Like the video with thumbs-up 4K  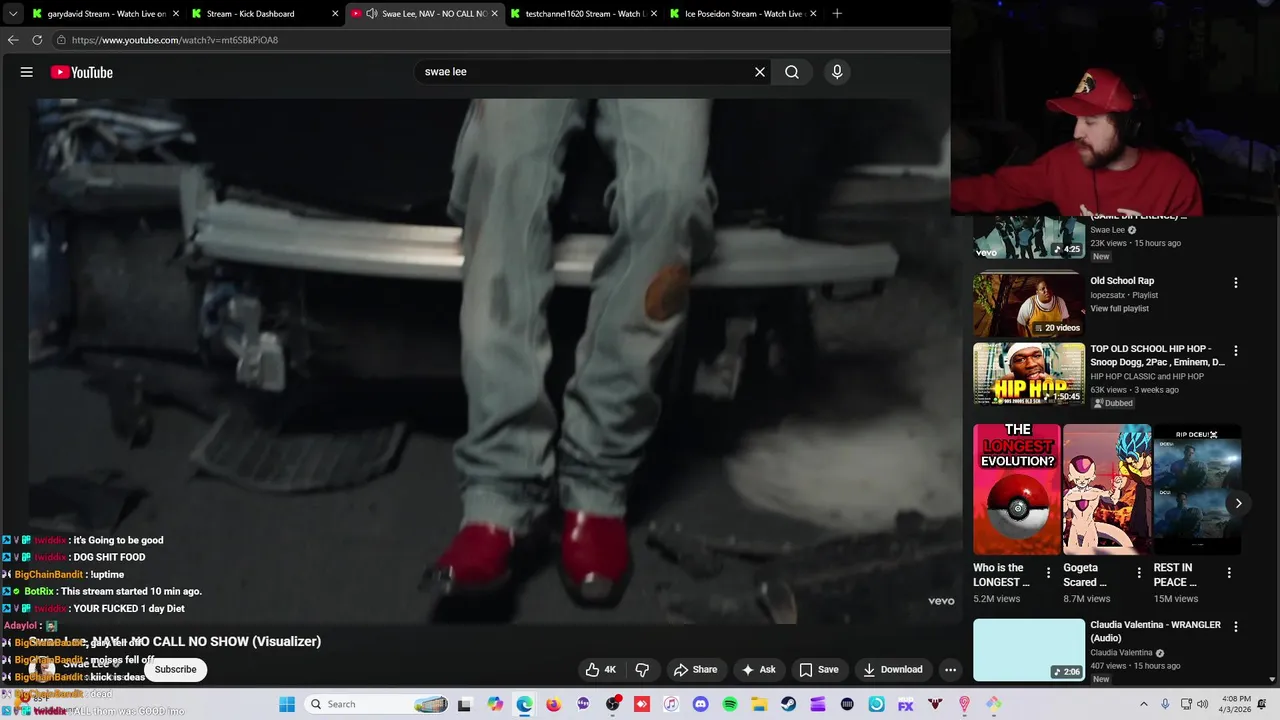(600, 670)
